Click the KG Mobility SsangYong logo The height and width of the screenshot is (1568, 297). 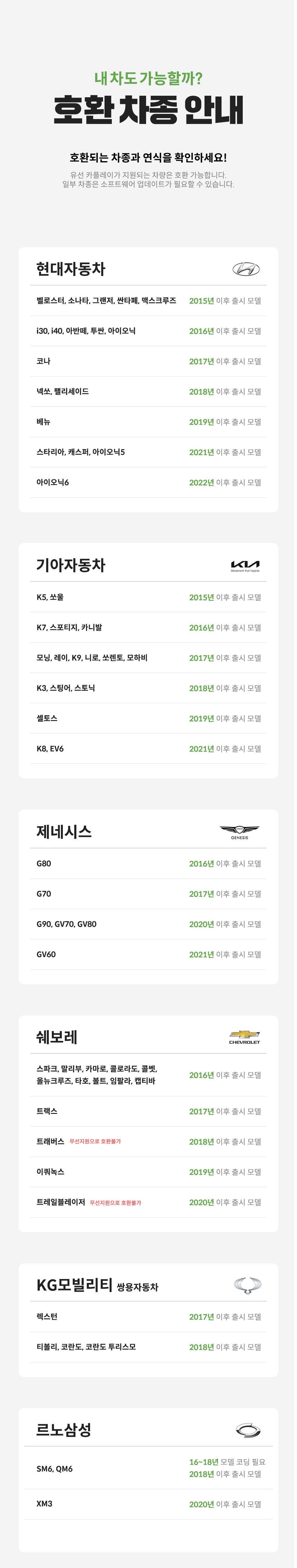pos(248,1285)
